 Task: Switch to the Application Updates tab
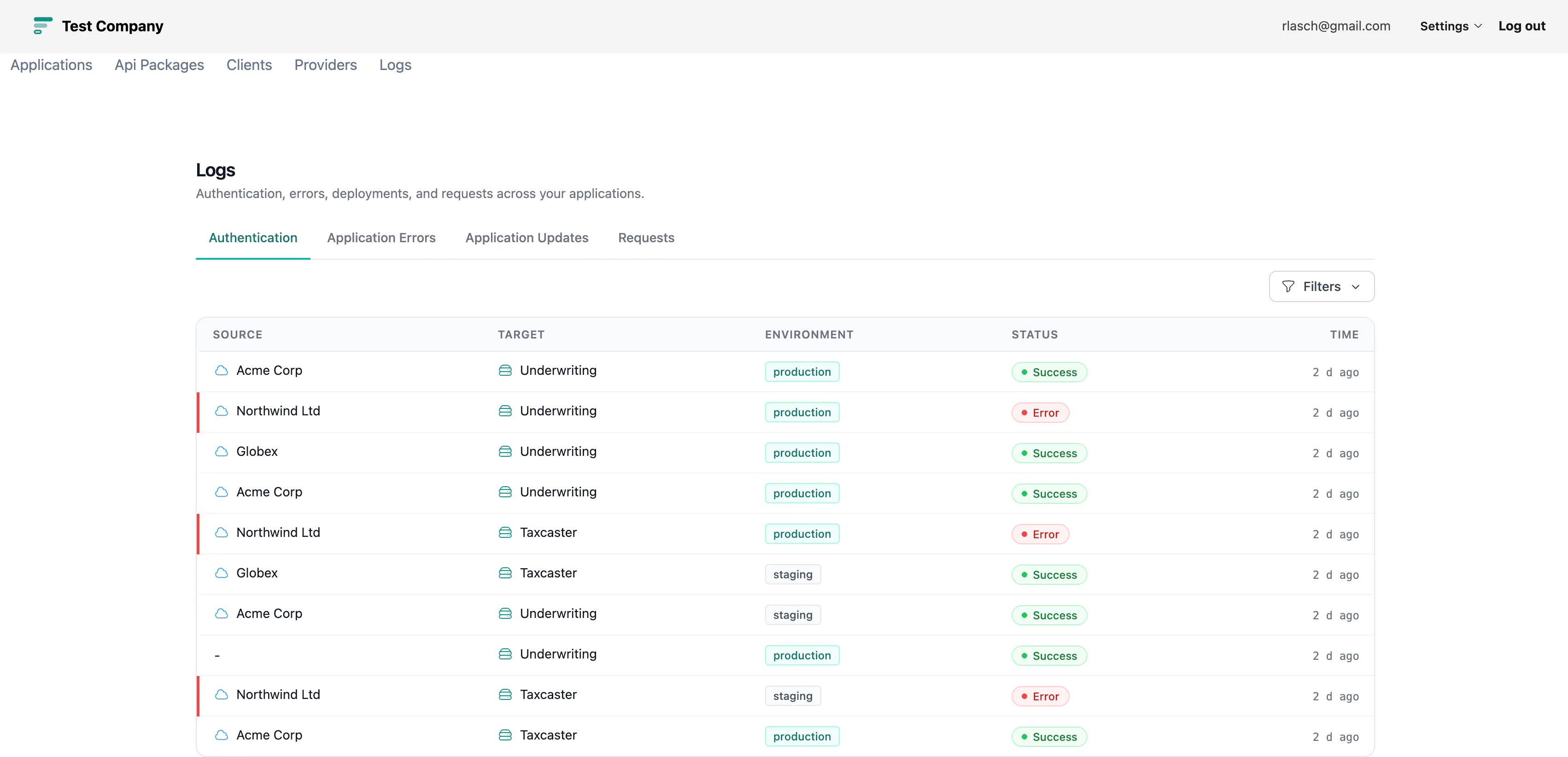click(527, 238)
